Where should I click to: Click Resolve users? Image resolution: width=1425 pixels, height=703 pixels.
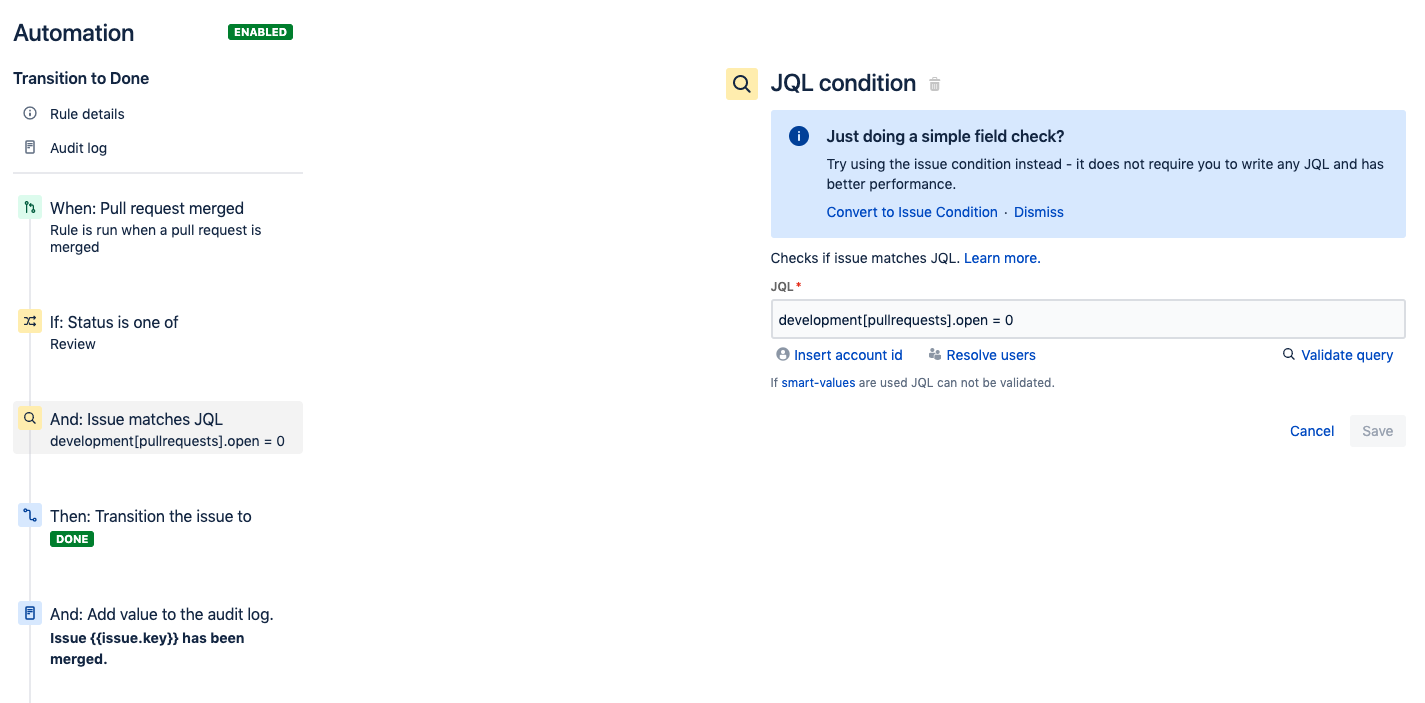[991, 355]
